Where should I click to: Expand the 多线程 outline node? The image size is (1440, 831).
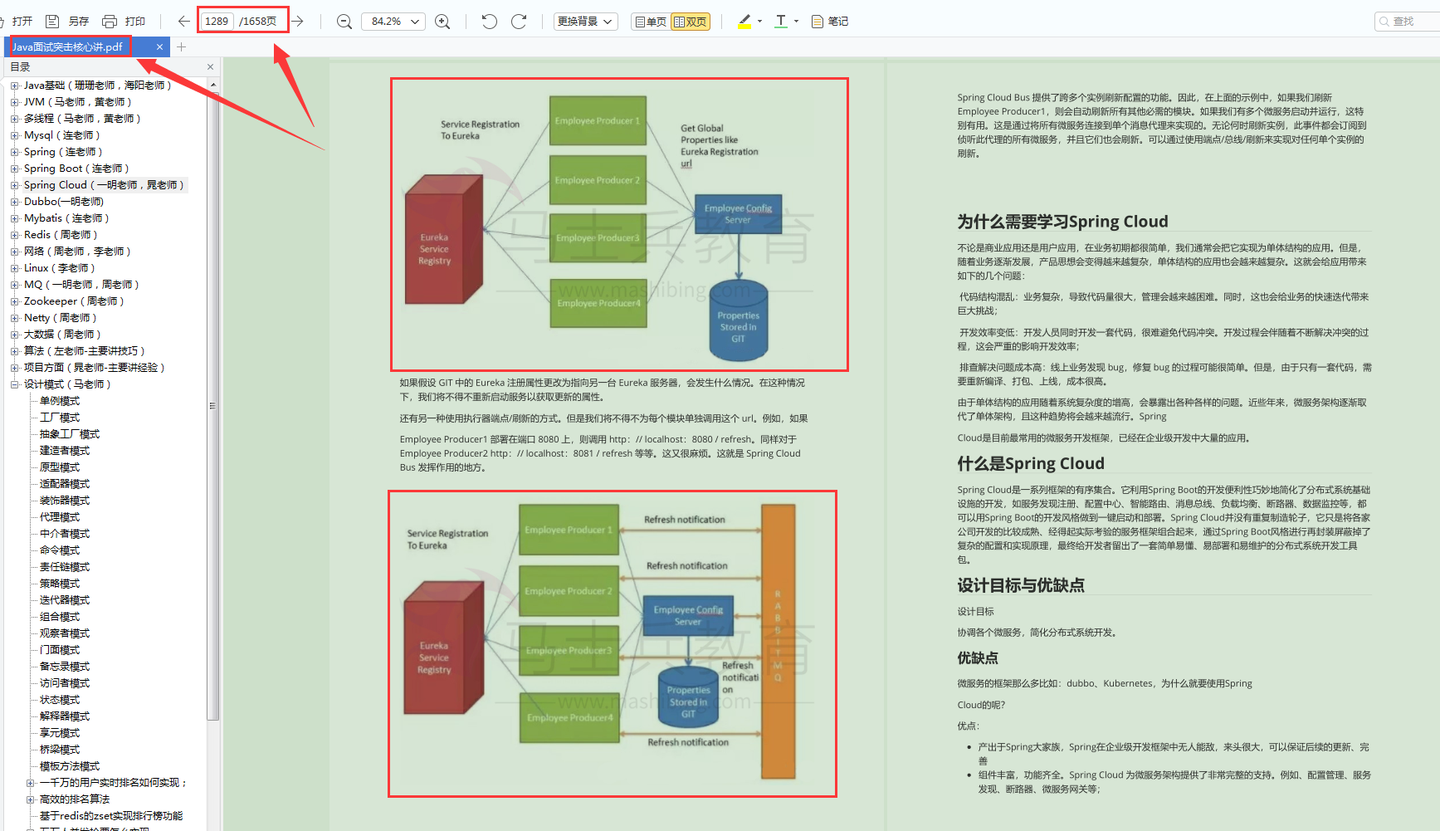coord(15,119)
